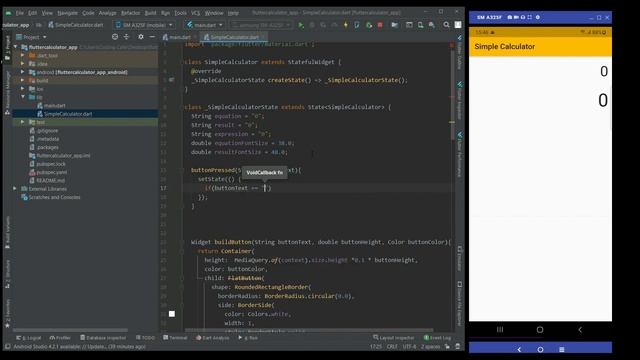Click the white color swatch in the editor gutter
Image resolution: width=640 pixels, height=360 pixels.
click(172, 314)
